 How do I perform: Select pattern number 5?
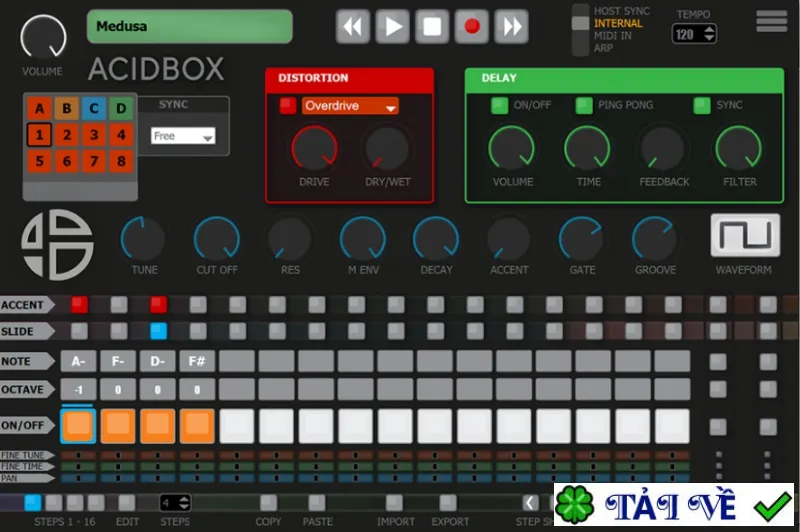click(x=39, y=161)
